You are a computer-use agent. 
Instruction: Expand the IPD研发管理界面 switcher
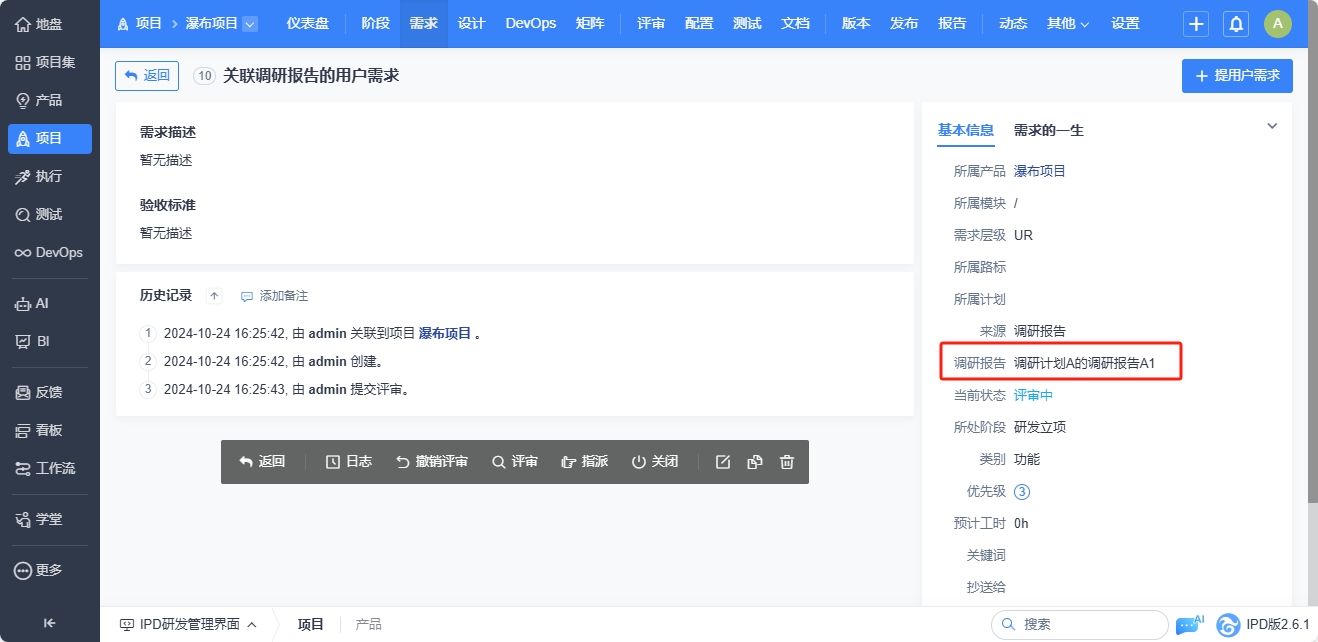coord(188,624)
